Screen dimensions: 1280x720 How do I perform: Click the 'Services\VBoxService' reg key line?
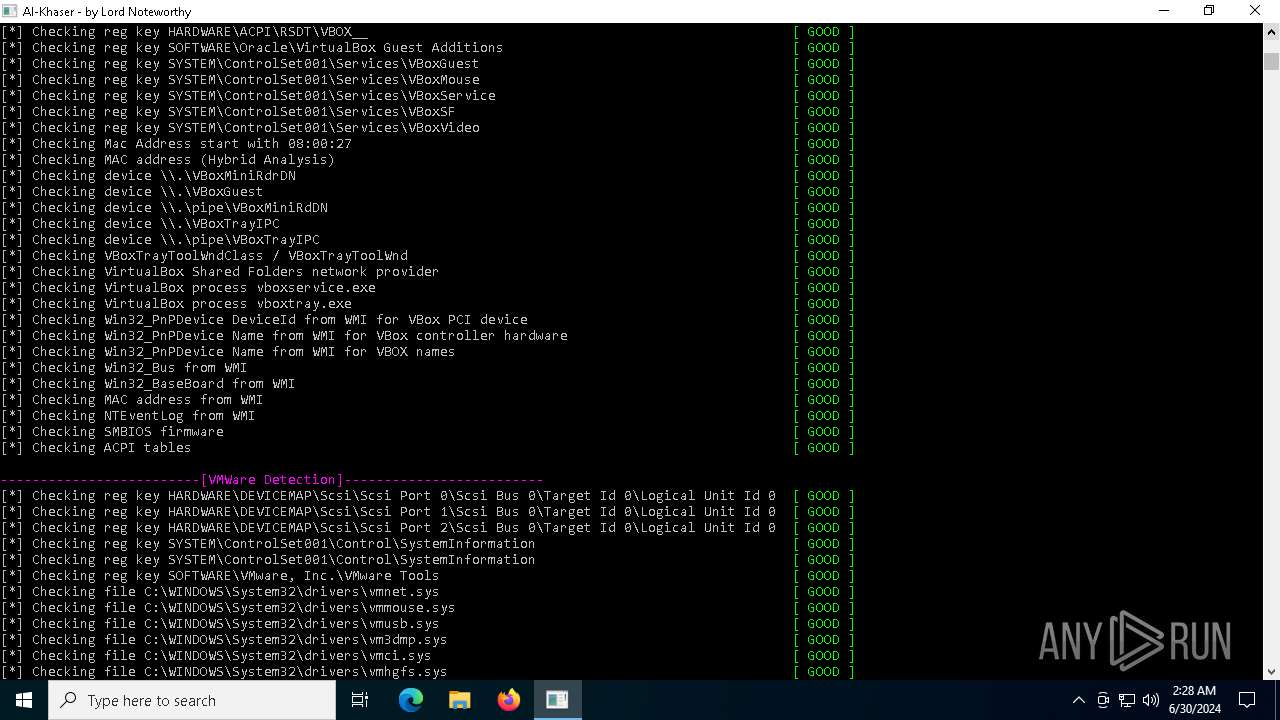[x=248, y=96]
